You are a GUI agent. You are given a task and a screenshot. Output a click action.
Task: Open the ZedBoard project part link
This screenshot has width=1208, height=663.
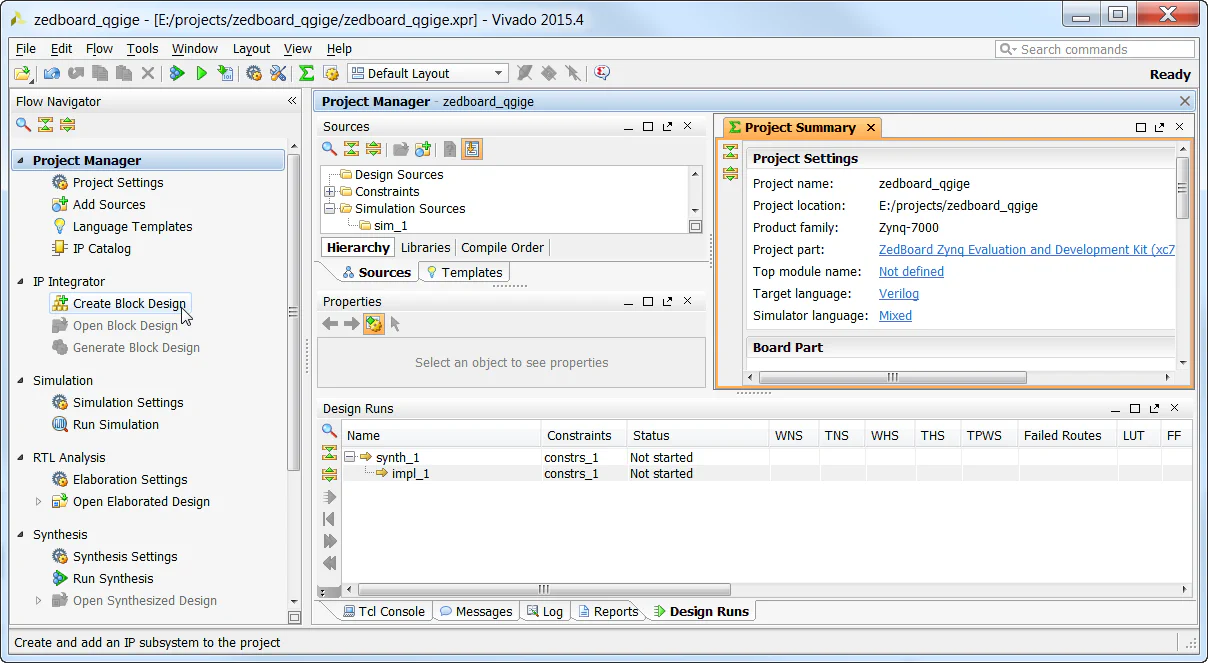(x=1026, y=249)
